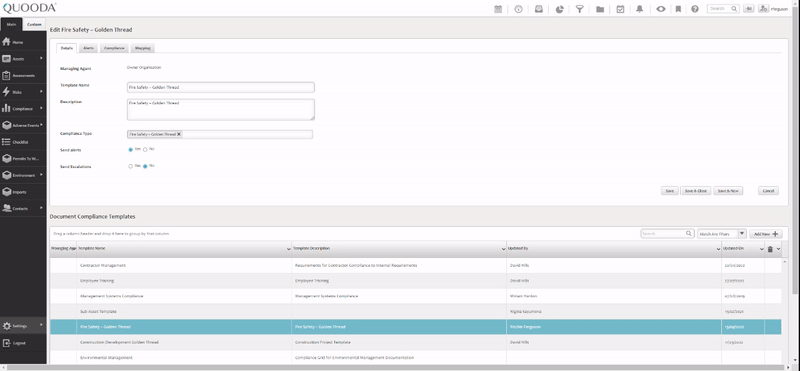
Task: Switch to the Details tab
Action: click(66, 48)
